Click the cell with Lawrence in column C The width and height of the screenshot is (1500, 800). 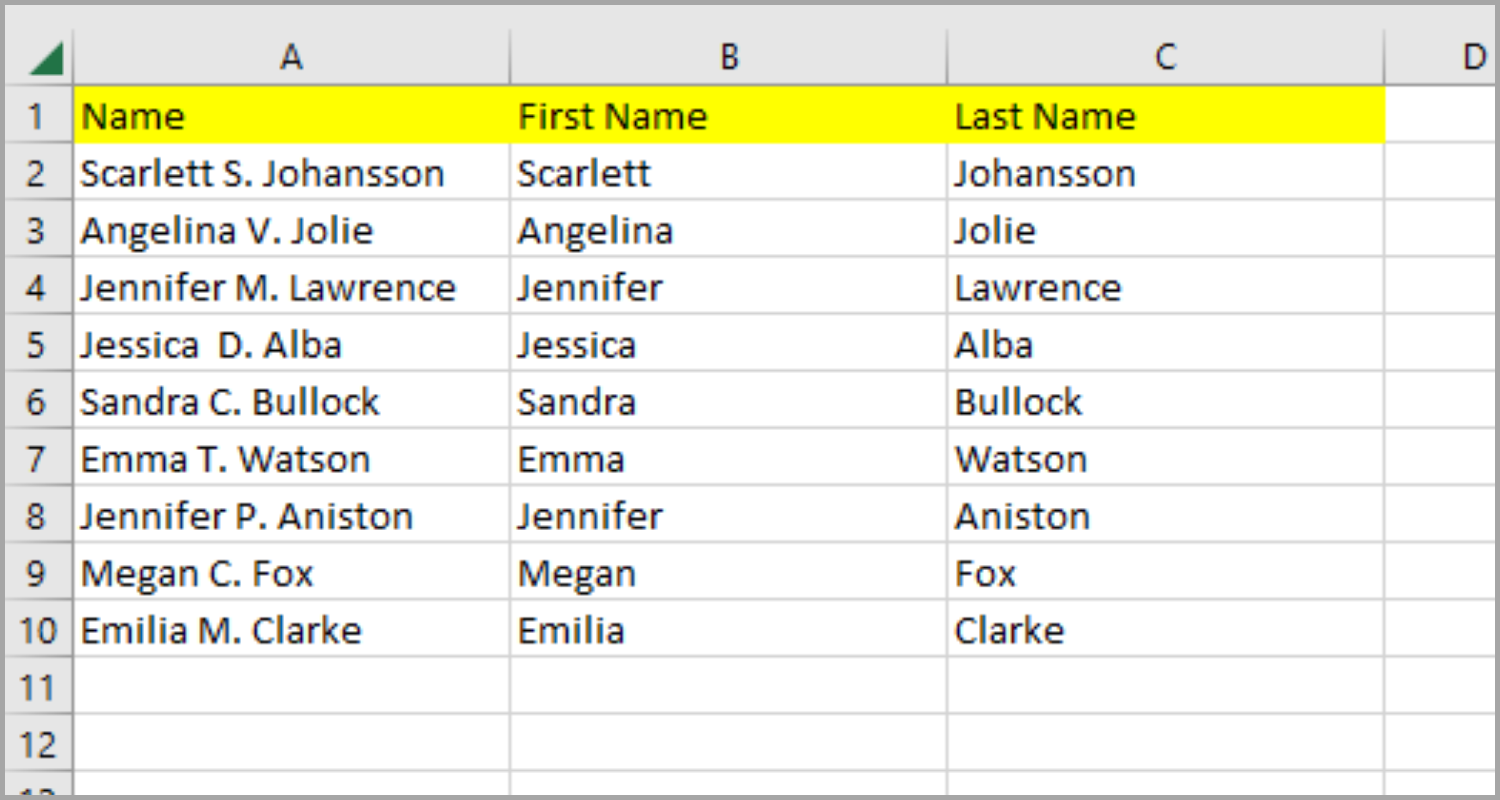point(1165,287)
